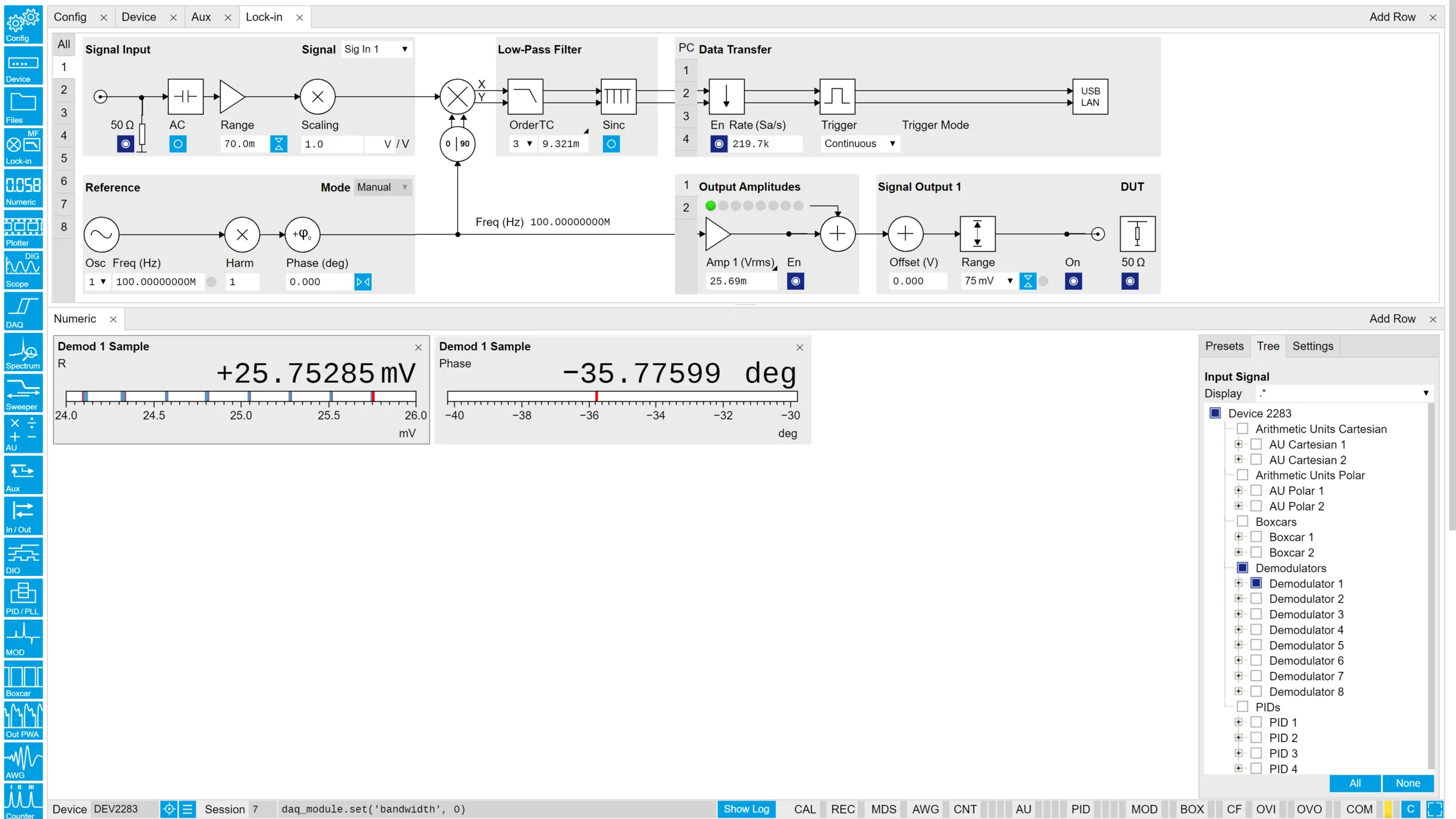Select the All demodulators tab

[x=63, y=44]
